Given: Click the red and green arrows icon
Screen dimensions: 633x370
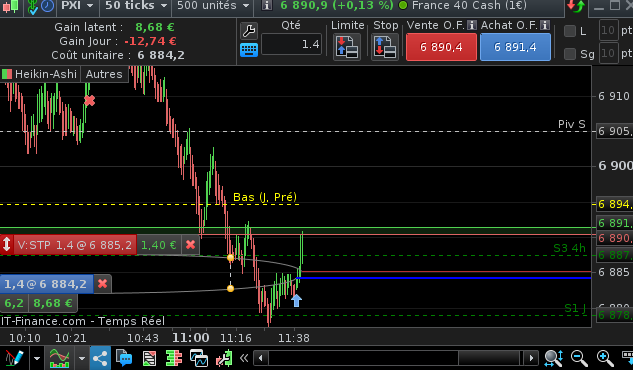Looking at the screenshot, I should 576,6.
